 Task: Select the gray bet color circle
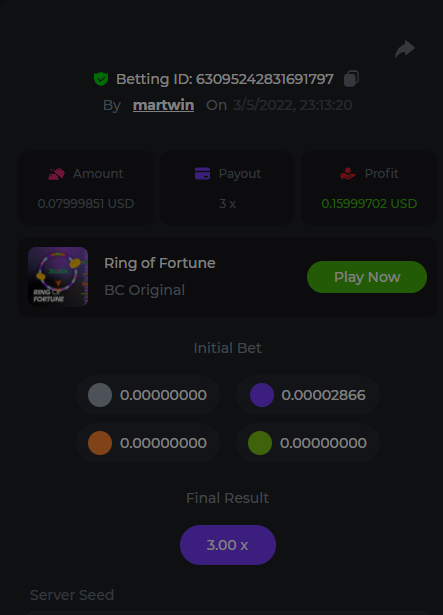coord(100,395)
